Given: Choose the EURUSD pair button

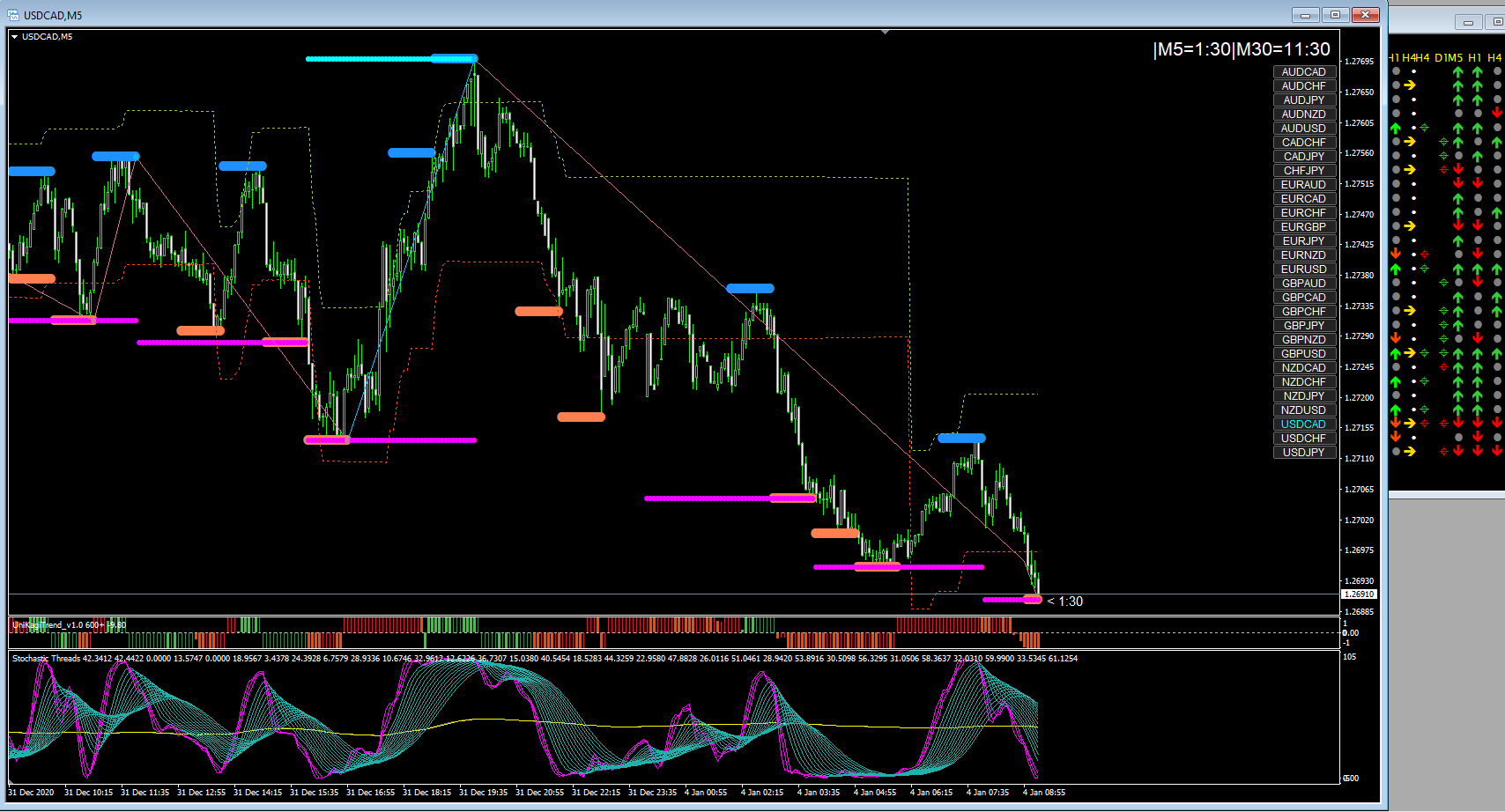Looking at the screenshot, I should click(1304, 269).
